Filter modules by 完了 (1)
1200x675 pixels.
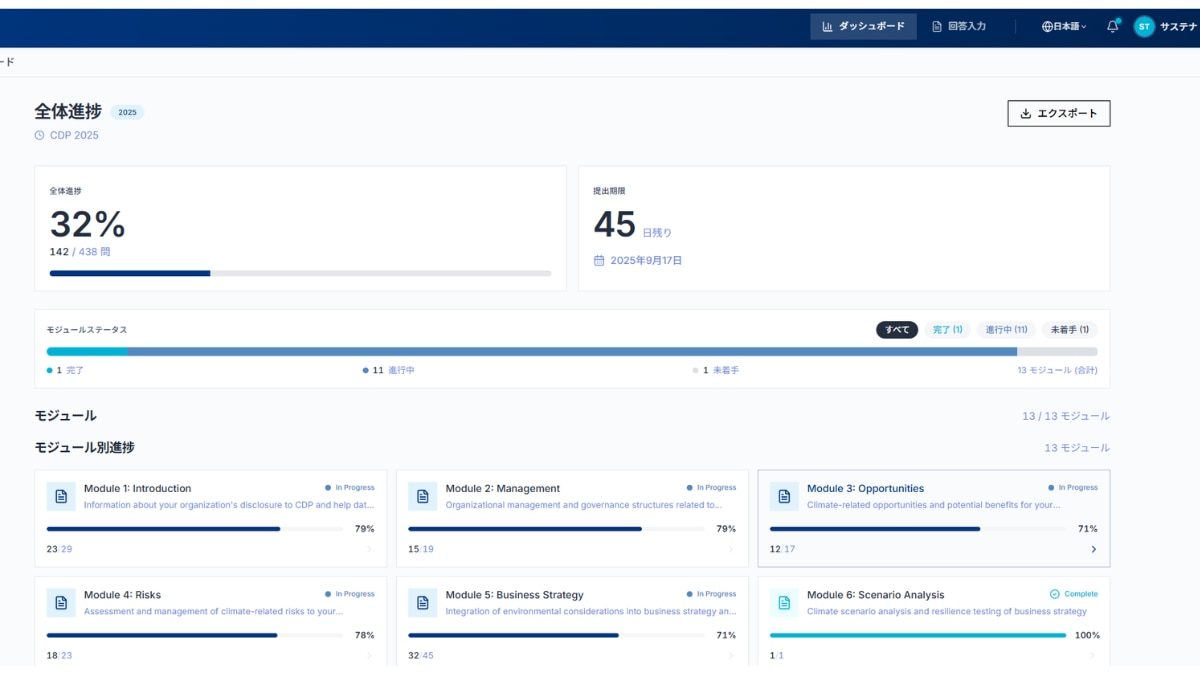947,330
